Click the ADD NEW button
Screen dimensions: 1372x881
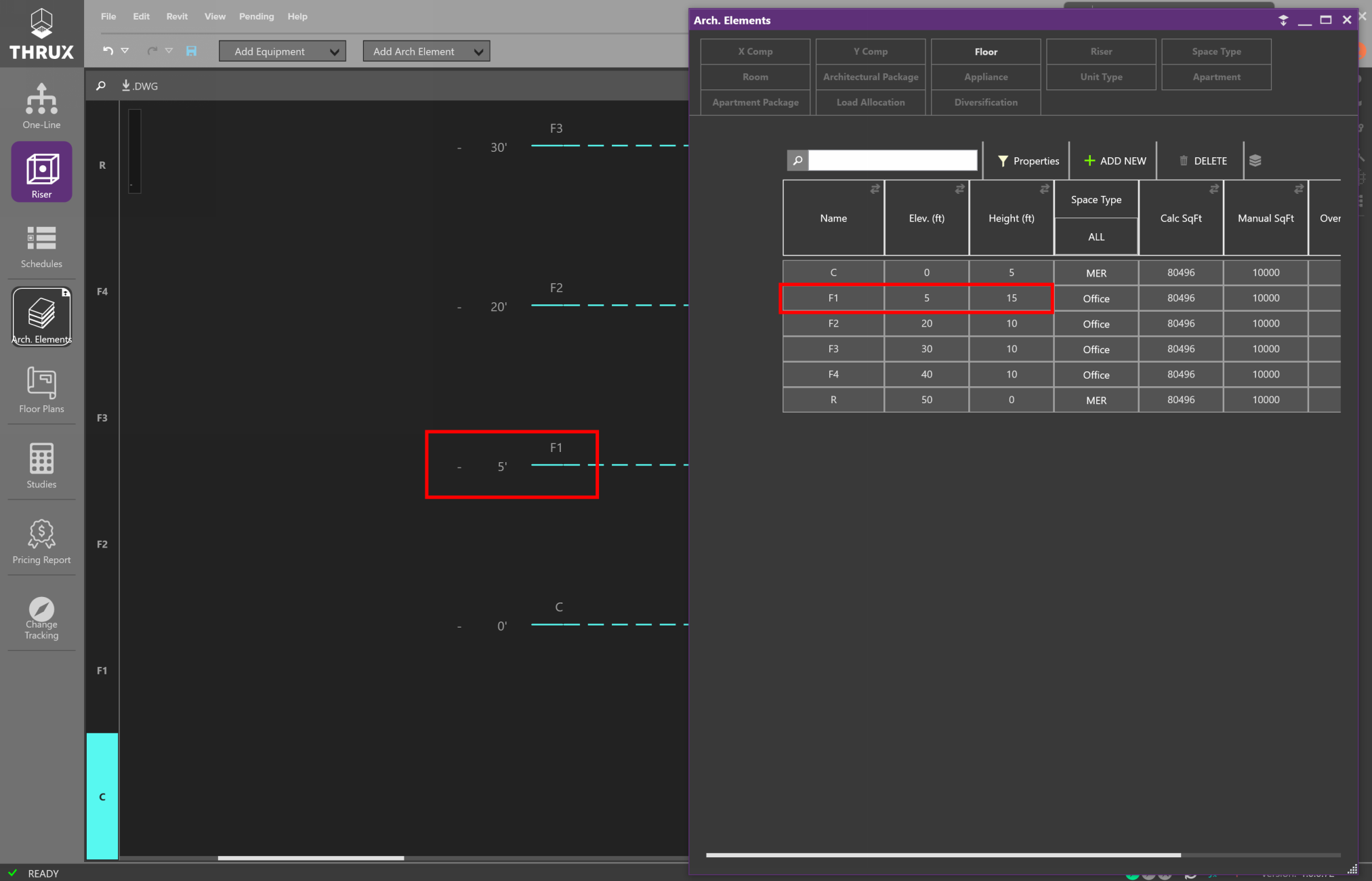coord(1115,161)
